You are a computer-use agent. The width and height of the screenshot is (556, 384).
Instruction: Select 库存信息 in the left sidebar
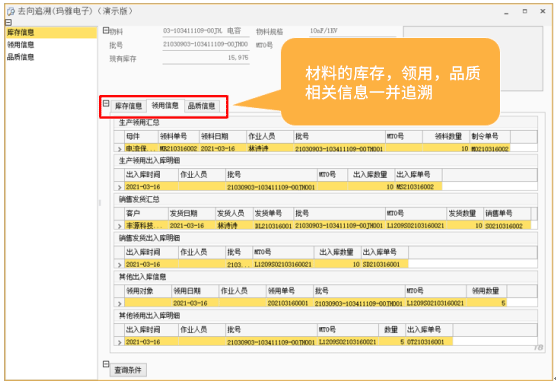[51, 33]
